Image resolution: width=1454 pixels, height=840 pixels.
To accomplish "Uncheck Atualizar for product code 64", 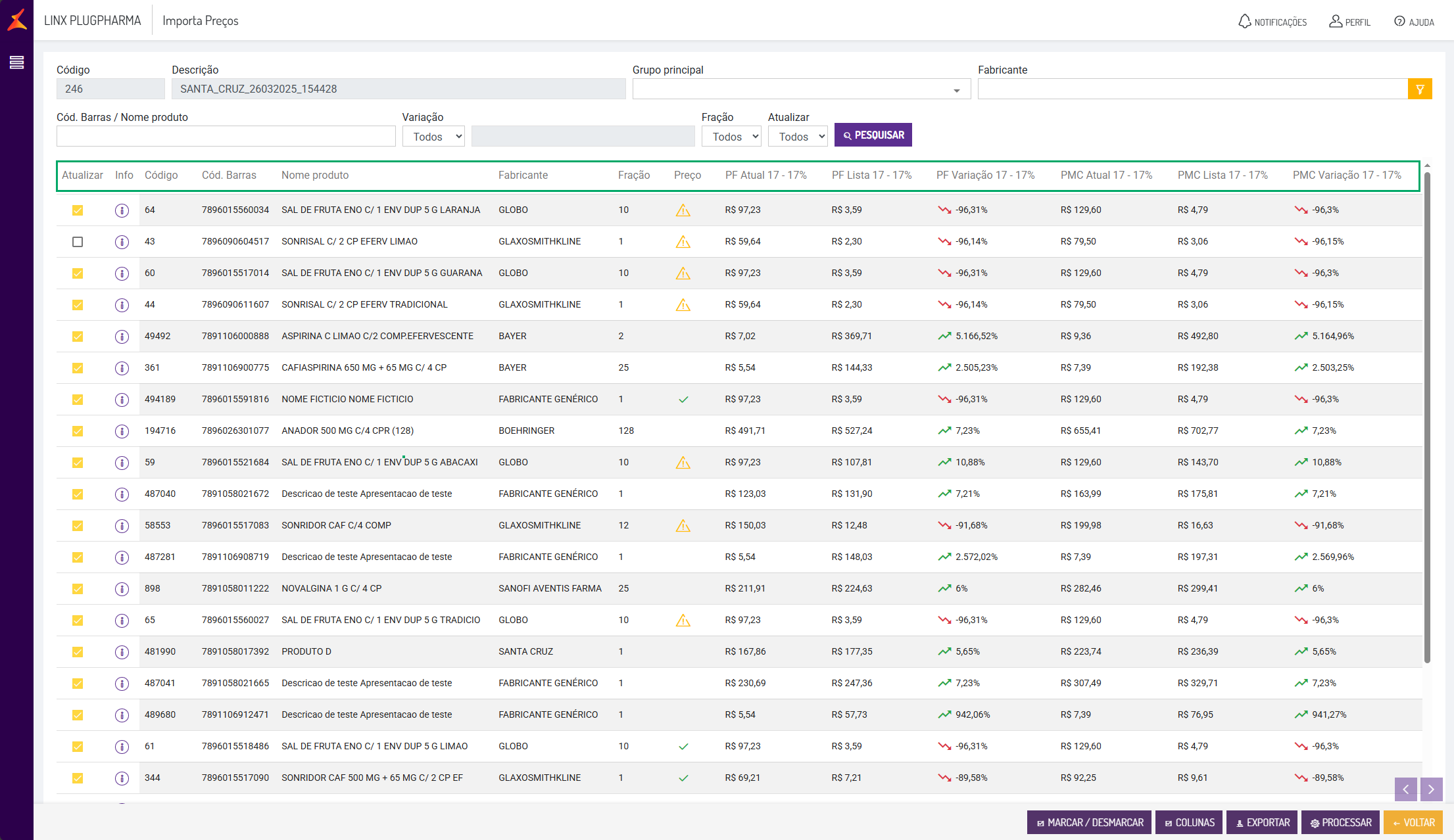I will click(x=78, y=210).
